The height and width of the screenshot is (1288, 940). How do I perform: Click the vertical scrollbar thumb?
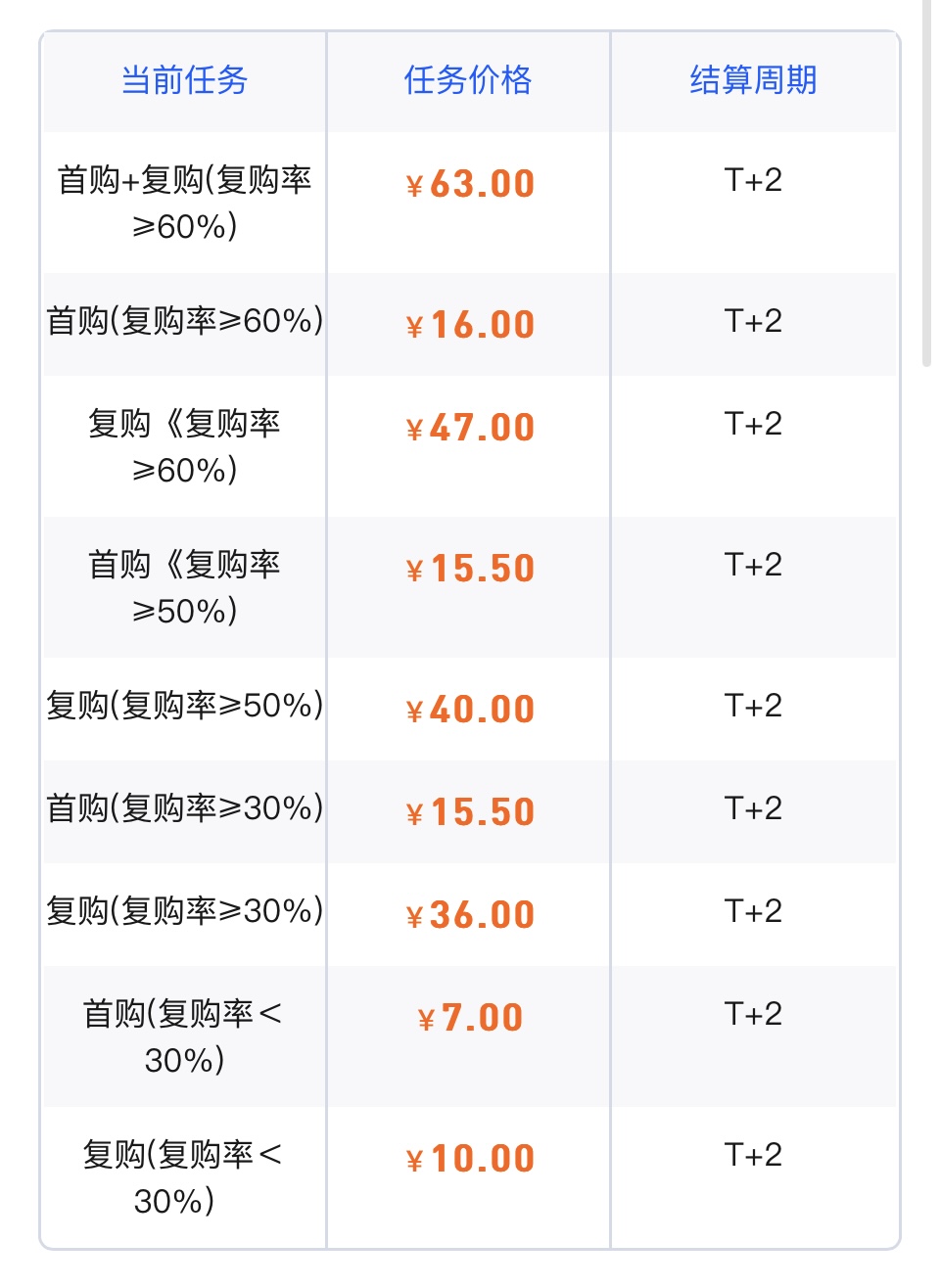927,183
